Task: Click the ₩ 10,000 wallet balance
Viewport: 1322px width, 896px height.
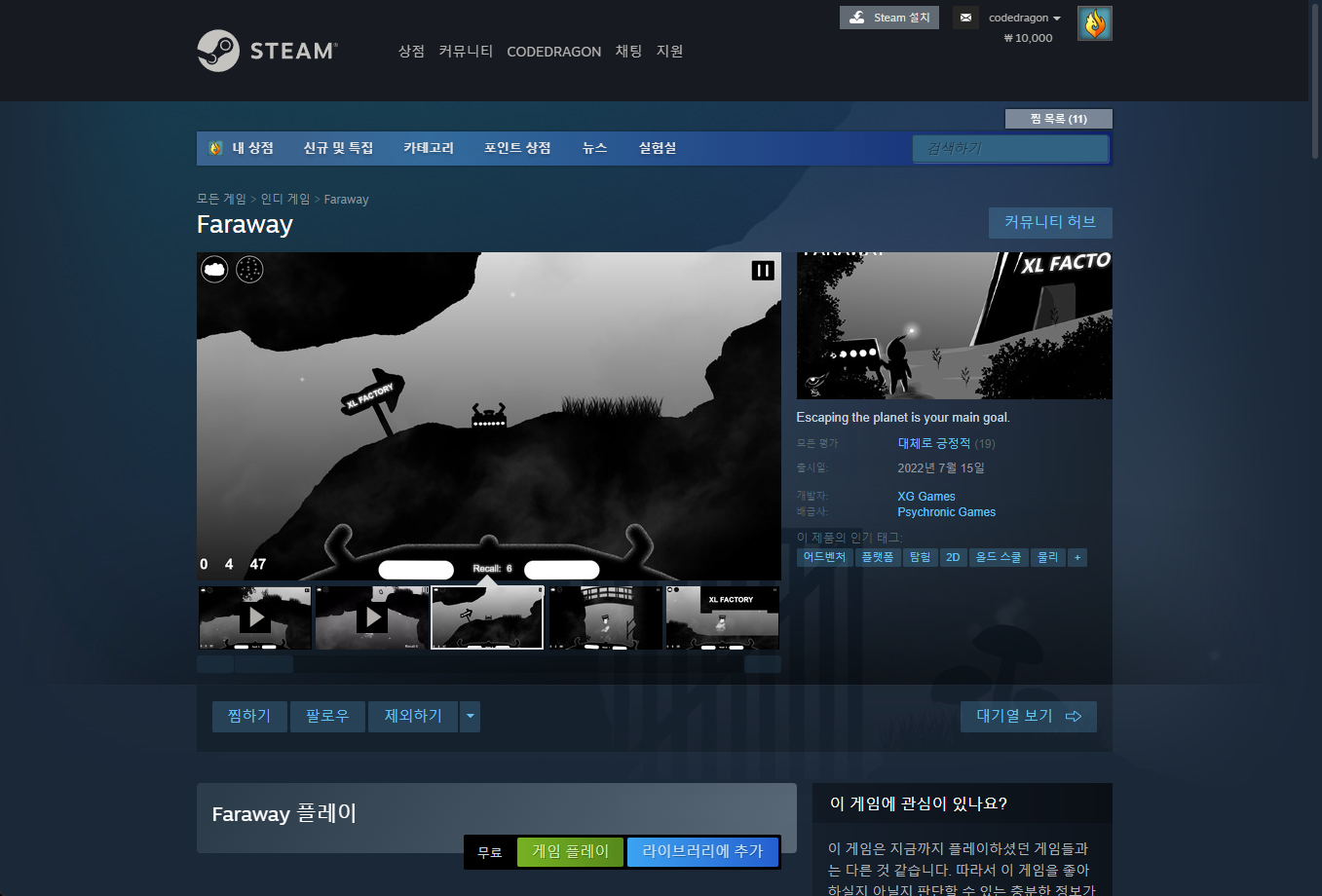Action: (x=1028, y=38)
